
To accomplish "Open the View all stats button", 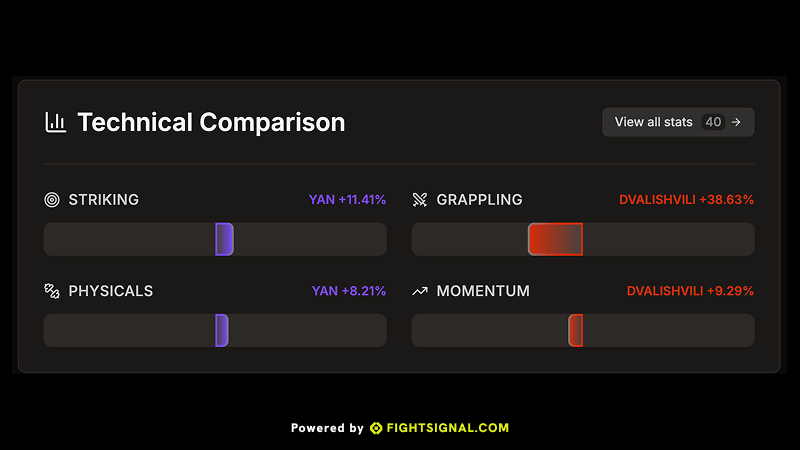I will point(655,122).
